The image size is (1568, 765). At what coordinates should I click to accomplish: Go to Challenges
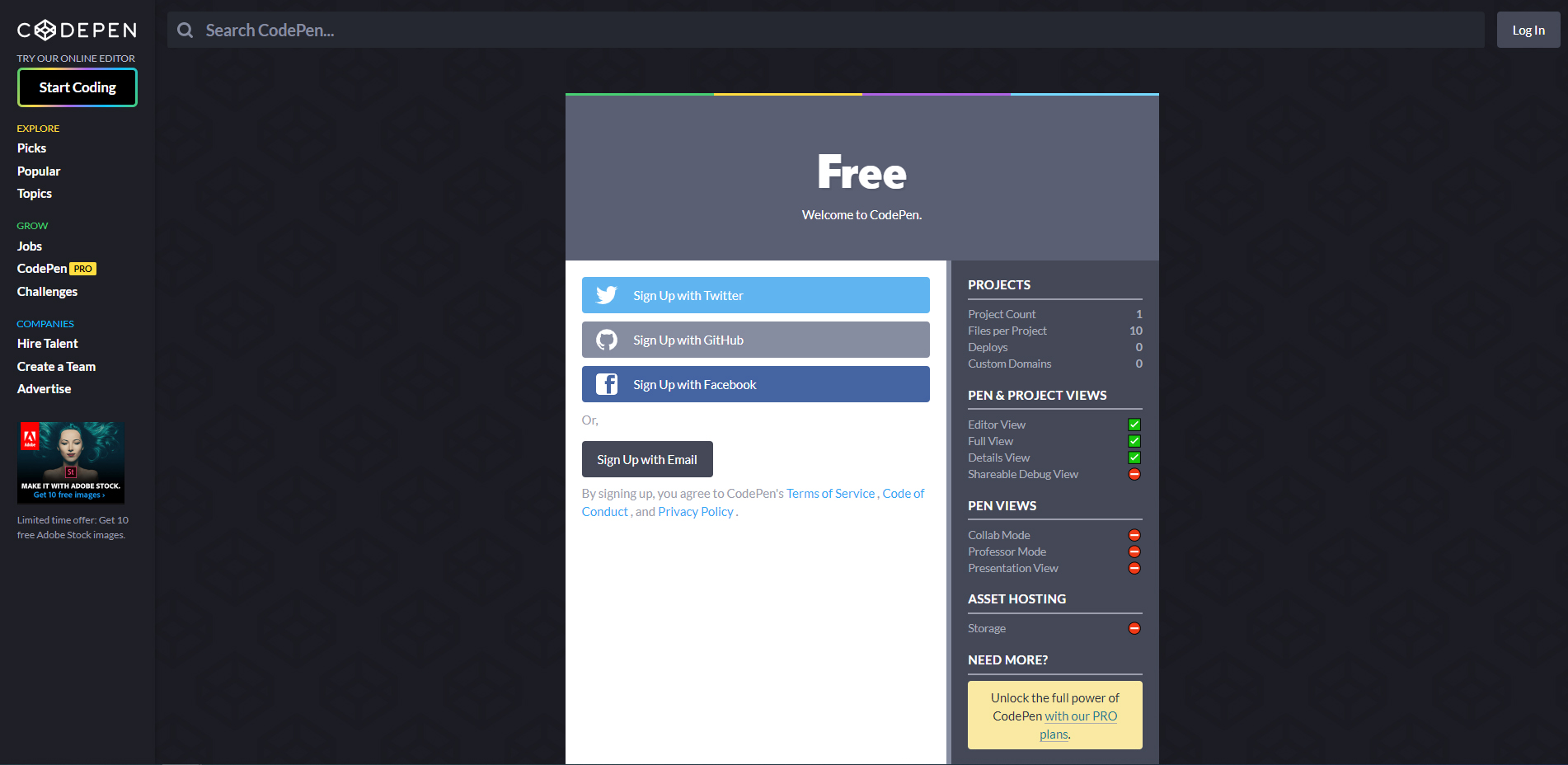(47, 292)
